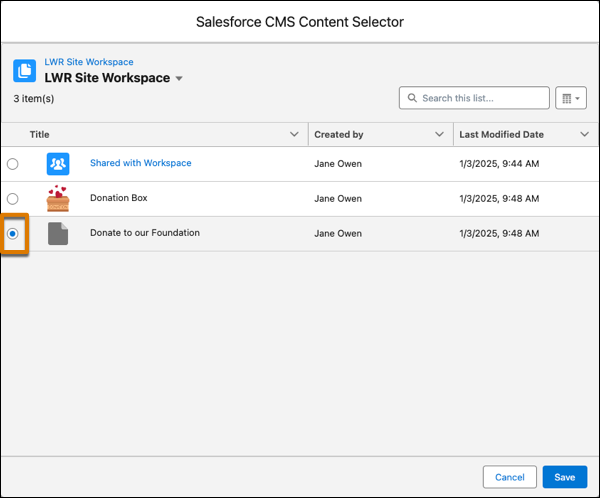Click the Donation Box title text
The image size is (600, 498).
(119, 198)
